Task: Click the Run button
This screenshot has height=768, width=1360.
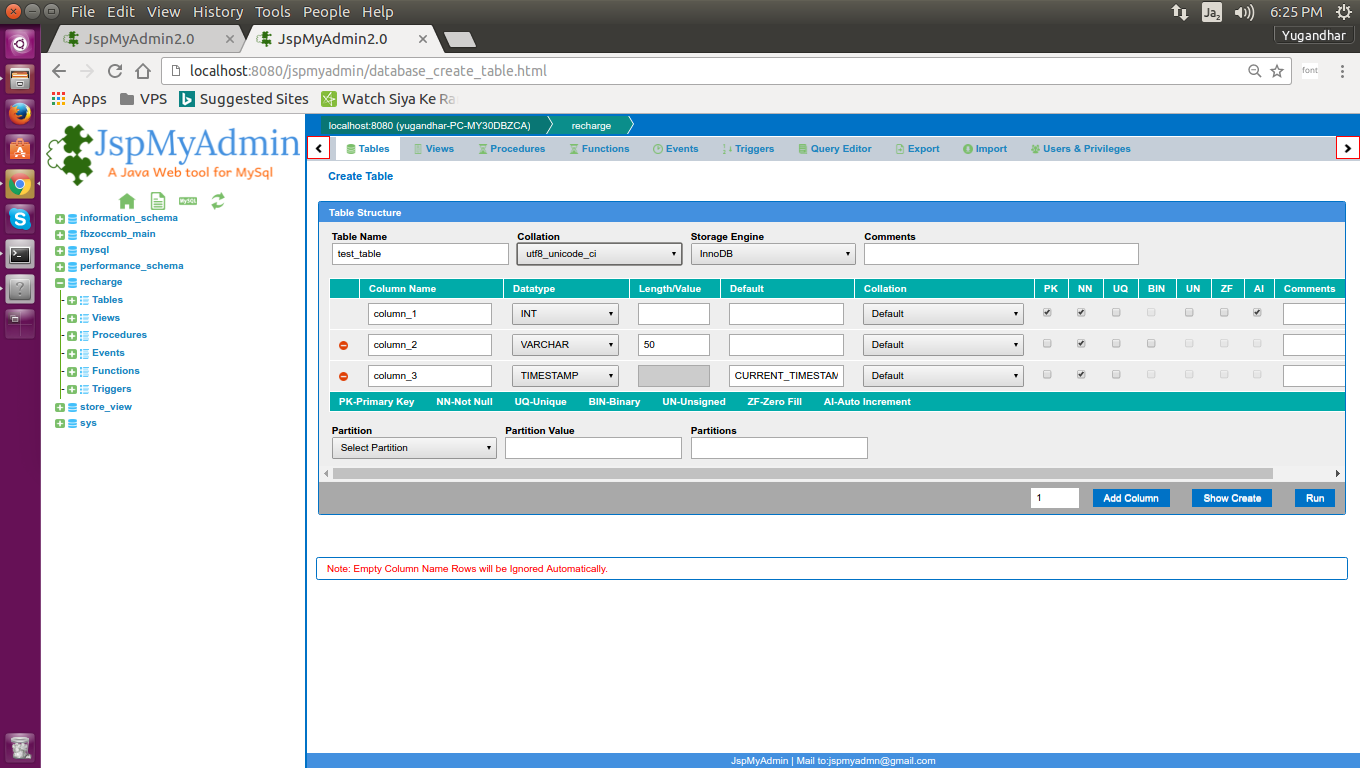Action: click(x=1314, y=497)
